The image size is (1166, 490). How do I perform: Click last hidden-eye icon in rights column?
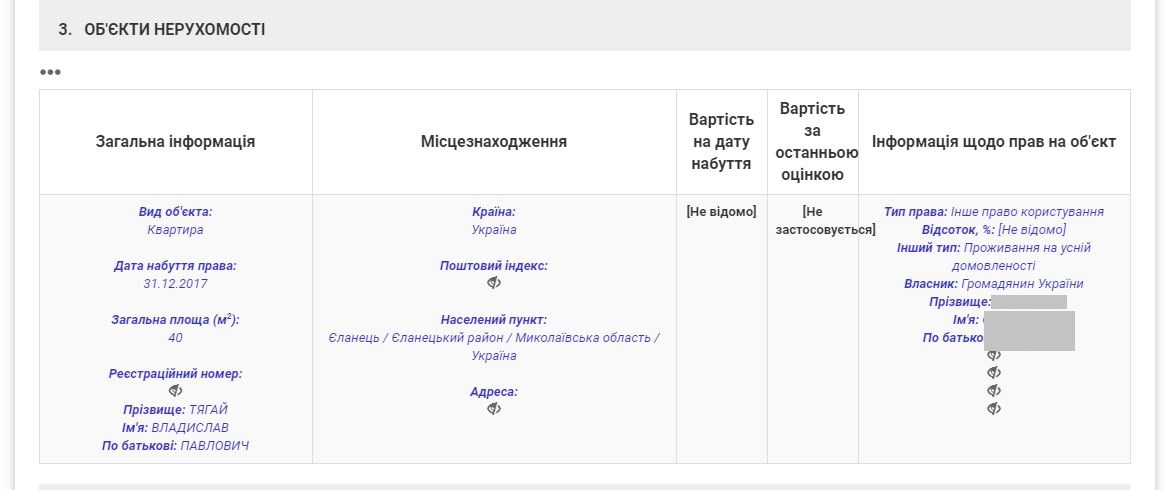pos(994,409)
